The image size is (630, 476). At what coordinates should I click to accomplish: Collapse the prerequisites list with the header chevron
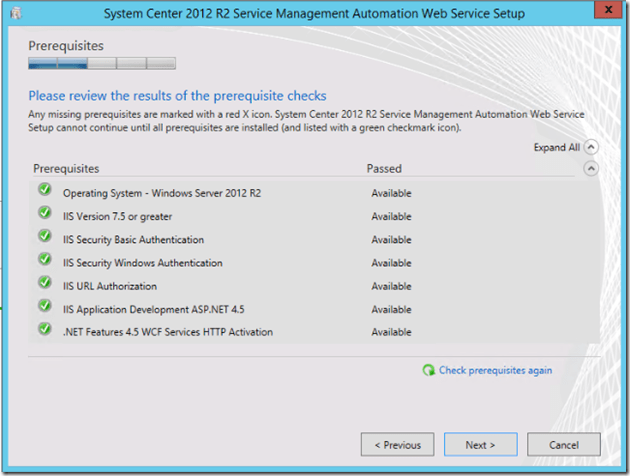pos(591,169)
